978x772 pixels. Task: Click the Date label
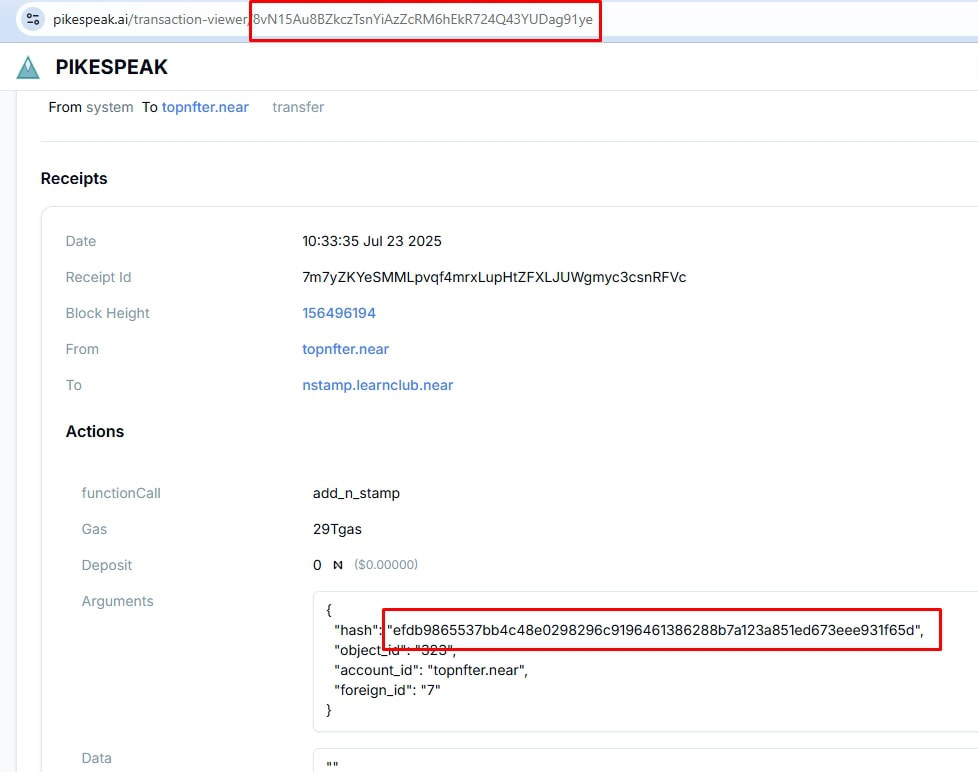coord(81,241)
